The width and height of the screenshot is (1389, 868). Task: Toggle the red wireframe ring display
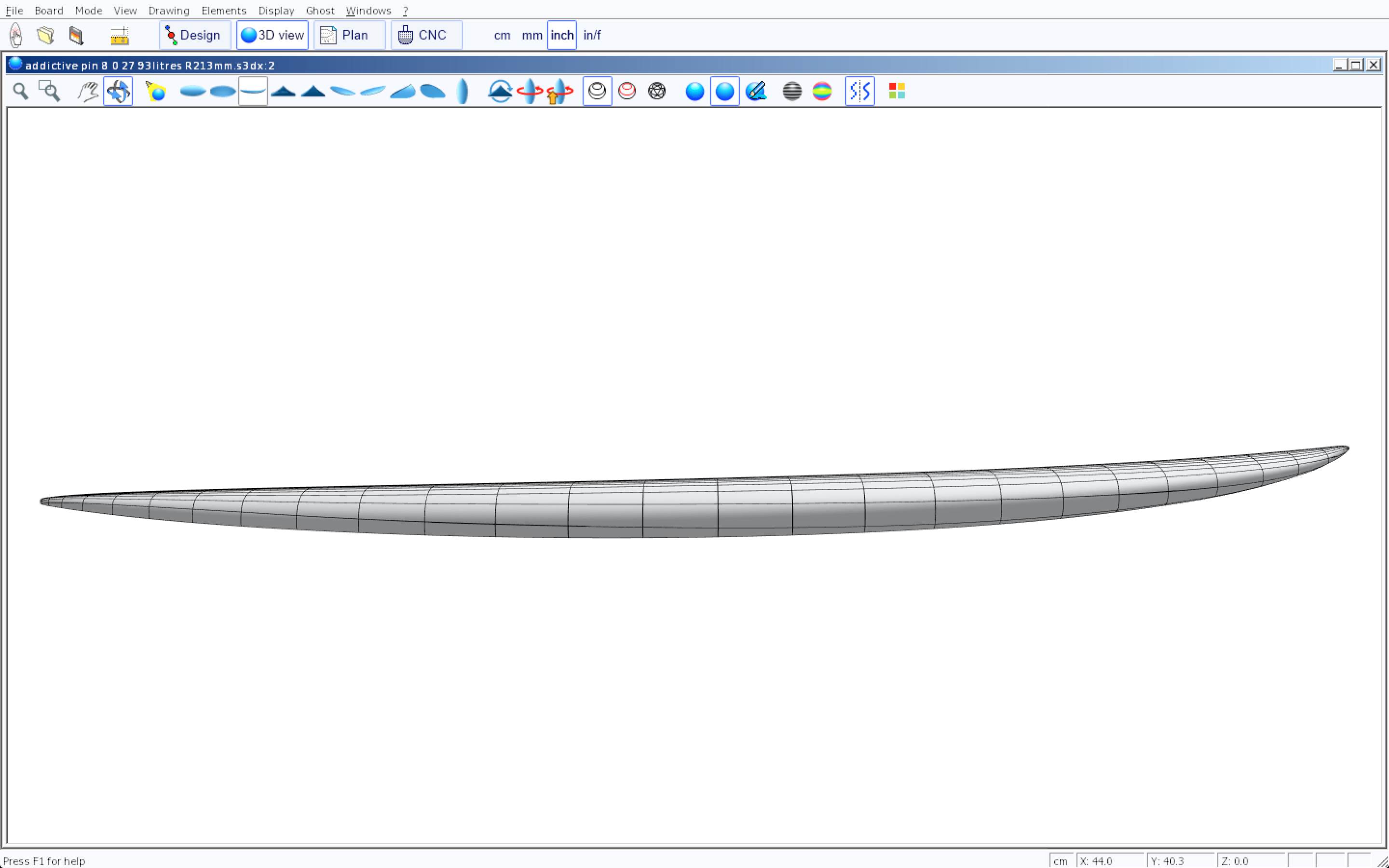[627, 91]
